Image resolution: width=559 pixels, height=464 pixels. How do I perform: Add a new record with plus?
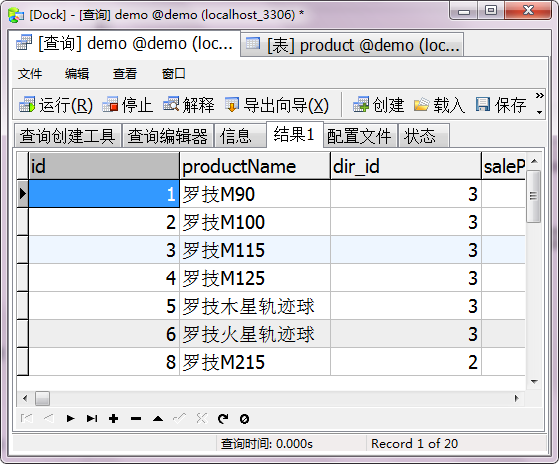click(114, 418)
